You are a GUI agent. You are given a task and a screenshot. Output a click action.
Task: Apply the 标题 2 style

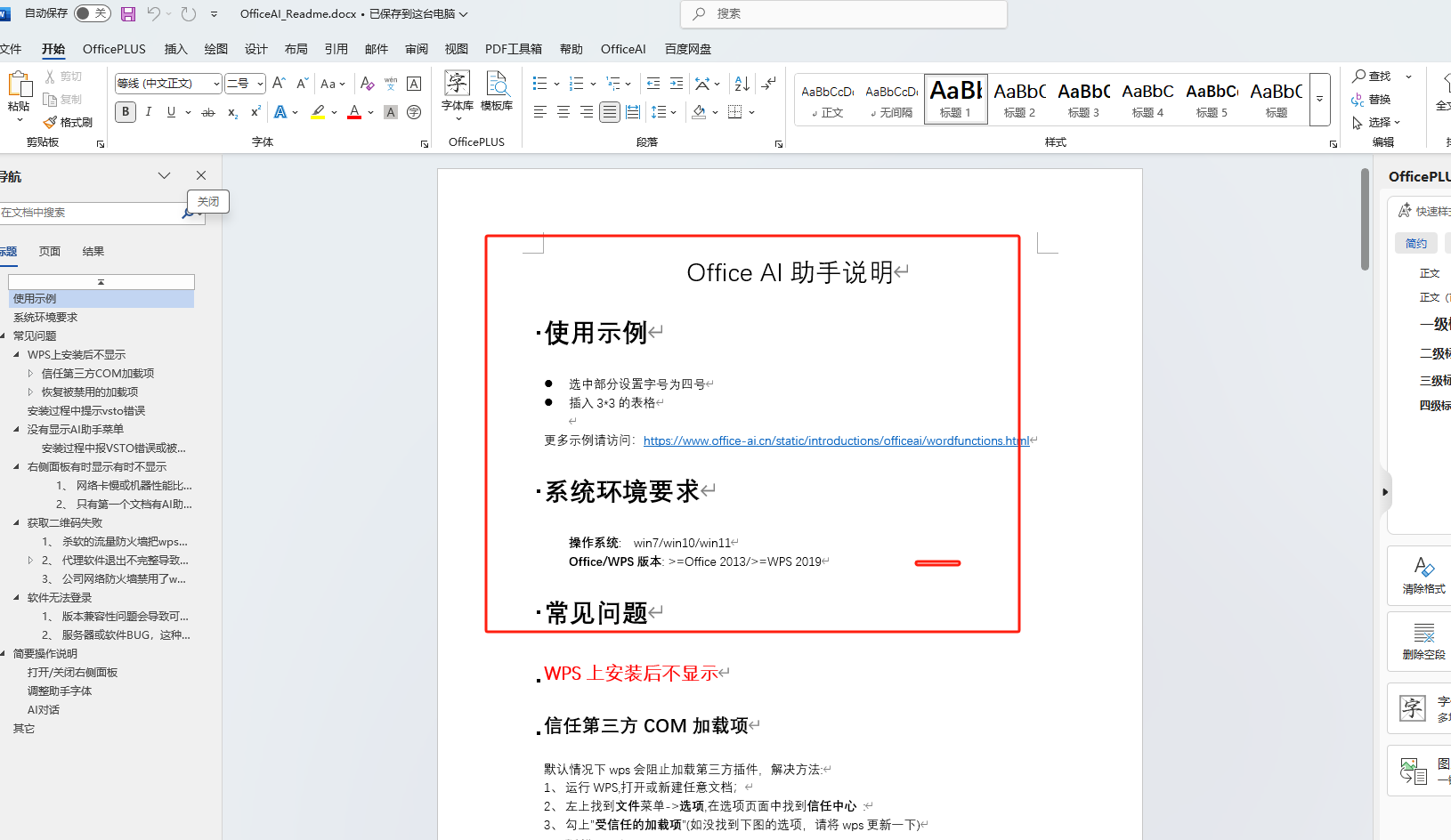1020,99
